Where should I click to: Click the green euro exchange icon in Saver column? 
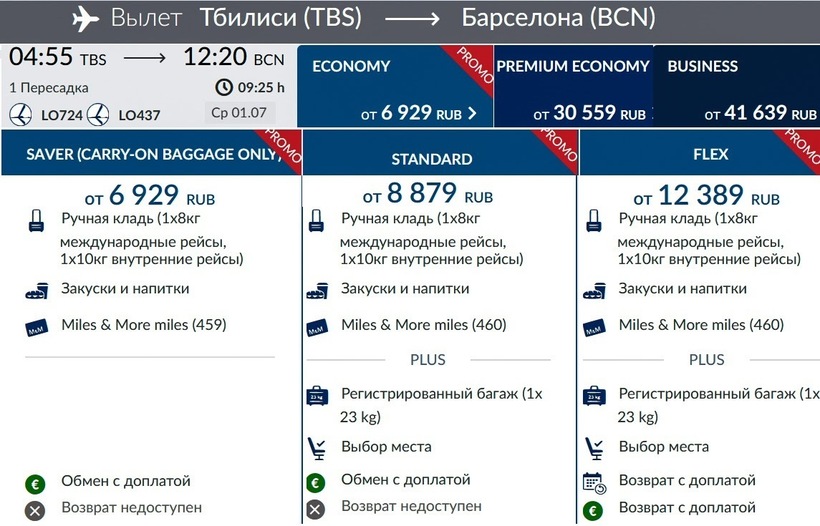36,482
